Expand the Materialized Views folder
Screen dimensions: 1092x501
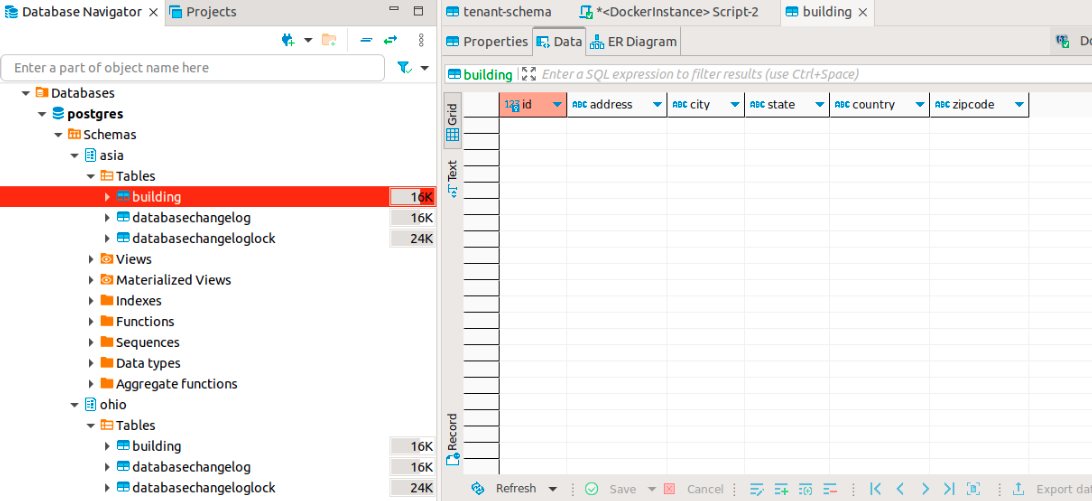pos(91,280)
